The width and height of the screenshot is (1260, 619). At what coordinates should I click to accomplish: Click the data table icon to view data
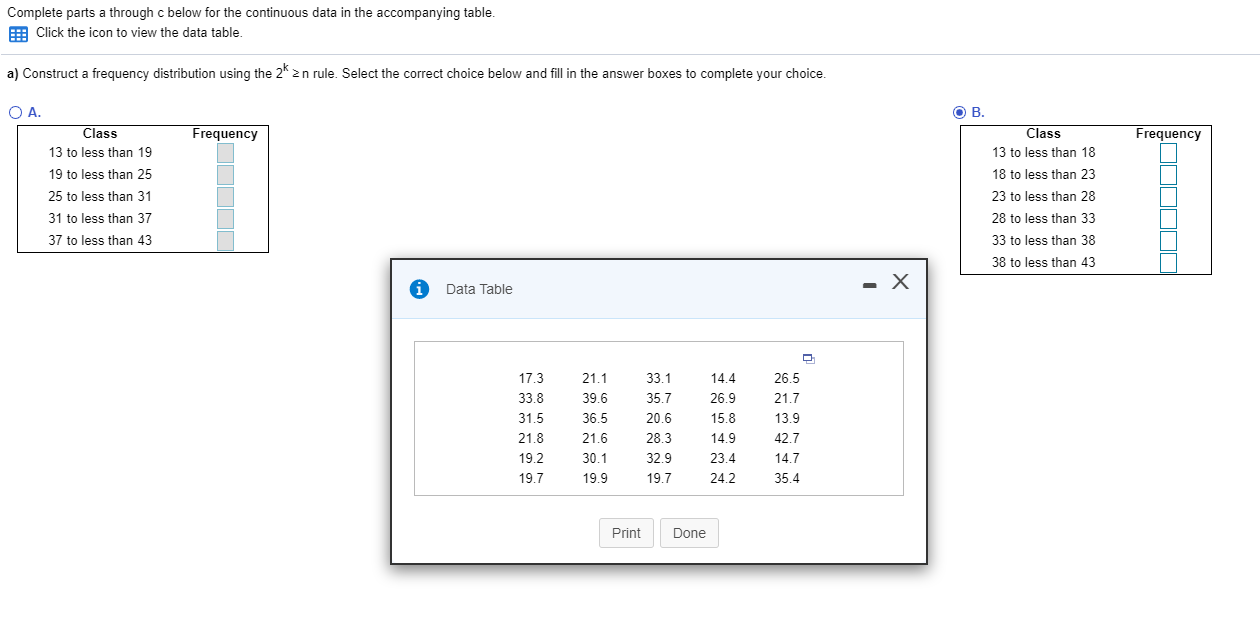tap(17, 34)
